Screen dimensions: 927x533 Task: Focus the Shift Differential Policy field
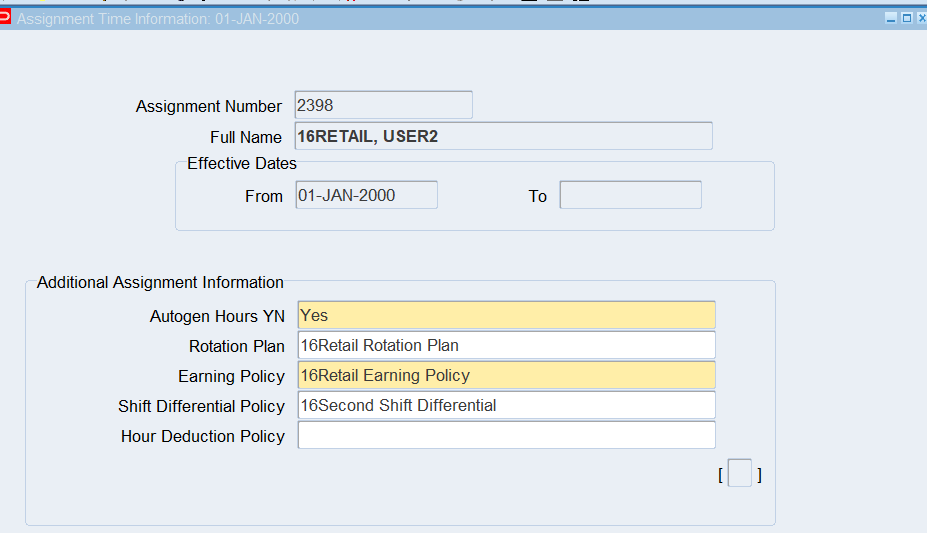[x=506, y=405]
